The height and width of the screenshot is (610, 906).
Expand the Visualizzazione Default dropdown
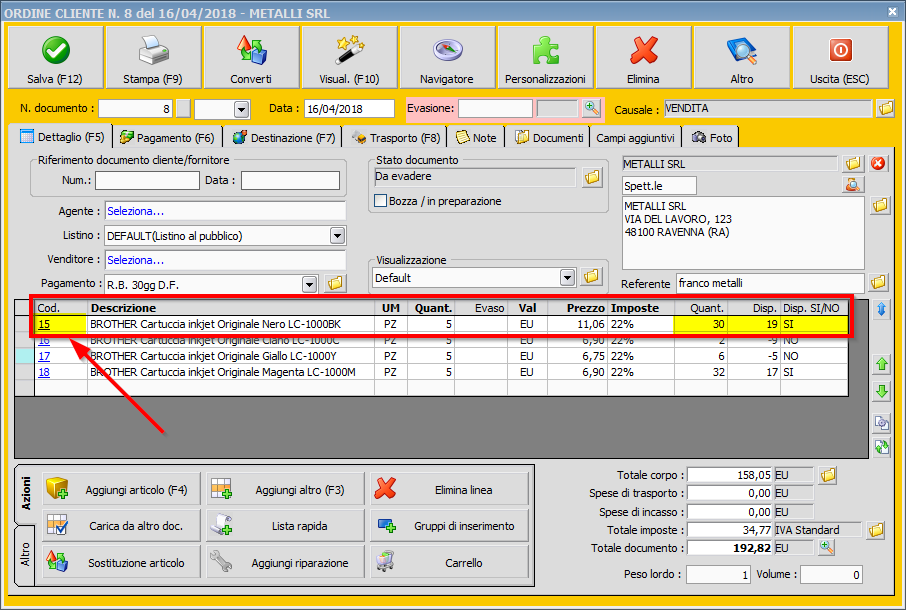point(567,278)
